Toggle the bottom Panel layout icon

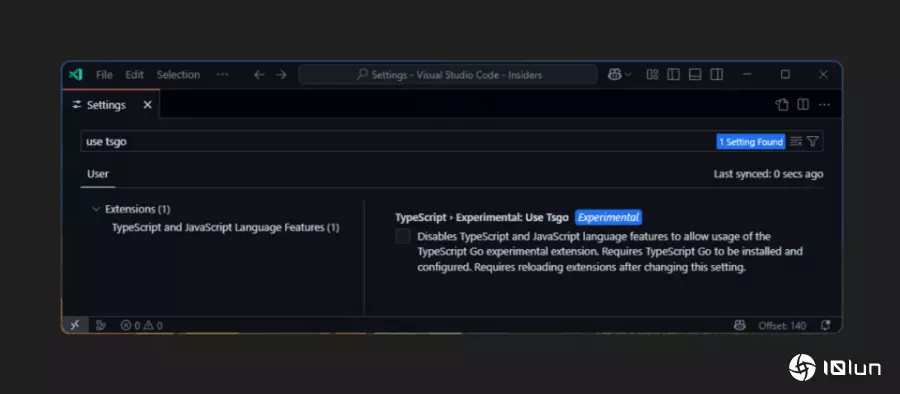coord(695,75)
